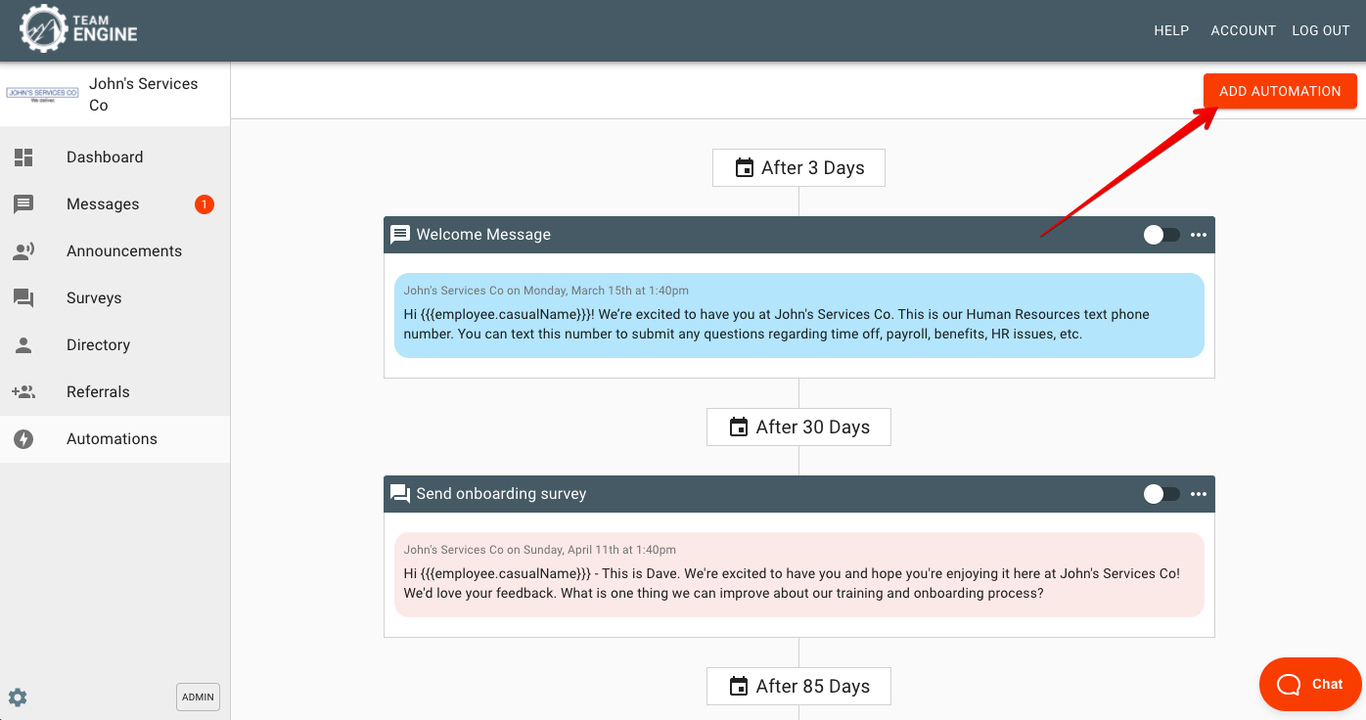Viewport: 1366px width, 720px height.
Task: Click the Team Engine logo
Action: pyautogui.click(x=78, y=30)
